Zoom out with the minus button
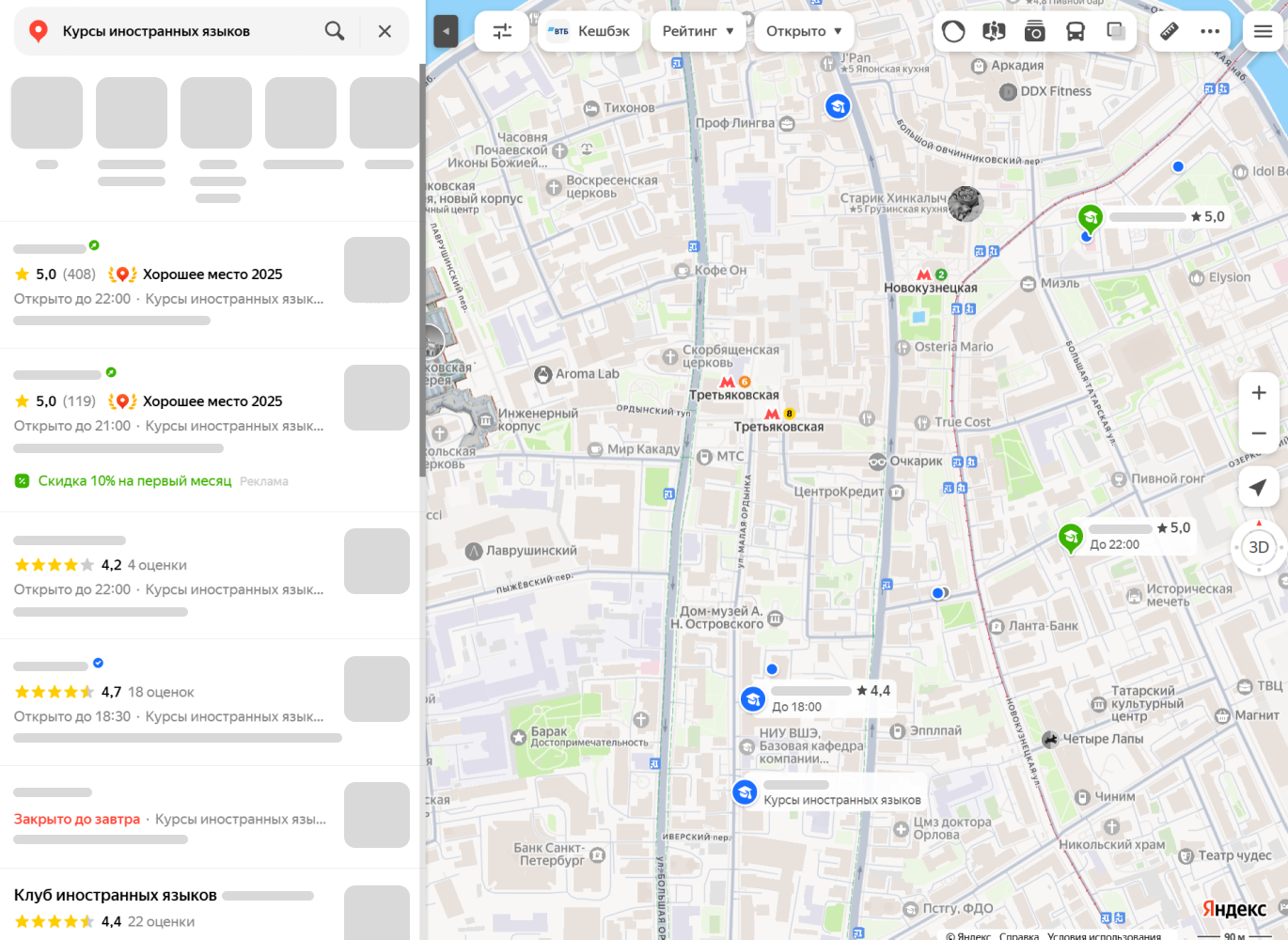Viewport: 1288px width, 940px height. (x=1259, y=433)
